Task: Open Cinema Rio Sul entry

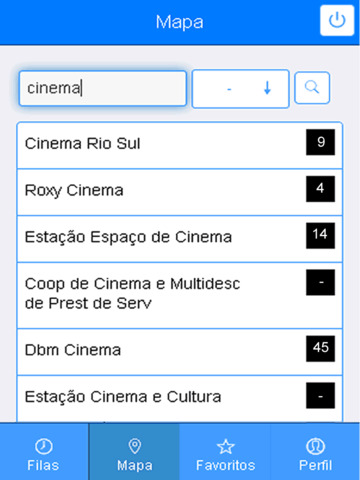Action: click(x=180, y=145)
